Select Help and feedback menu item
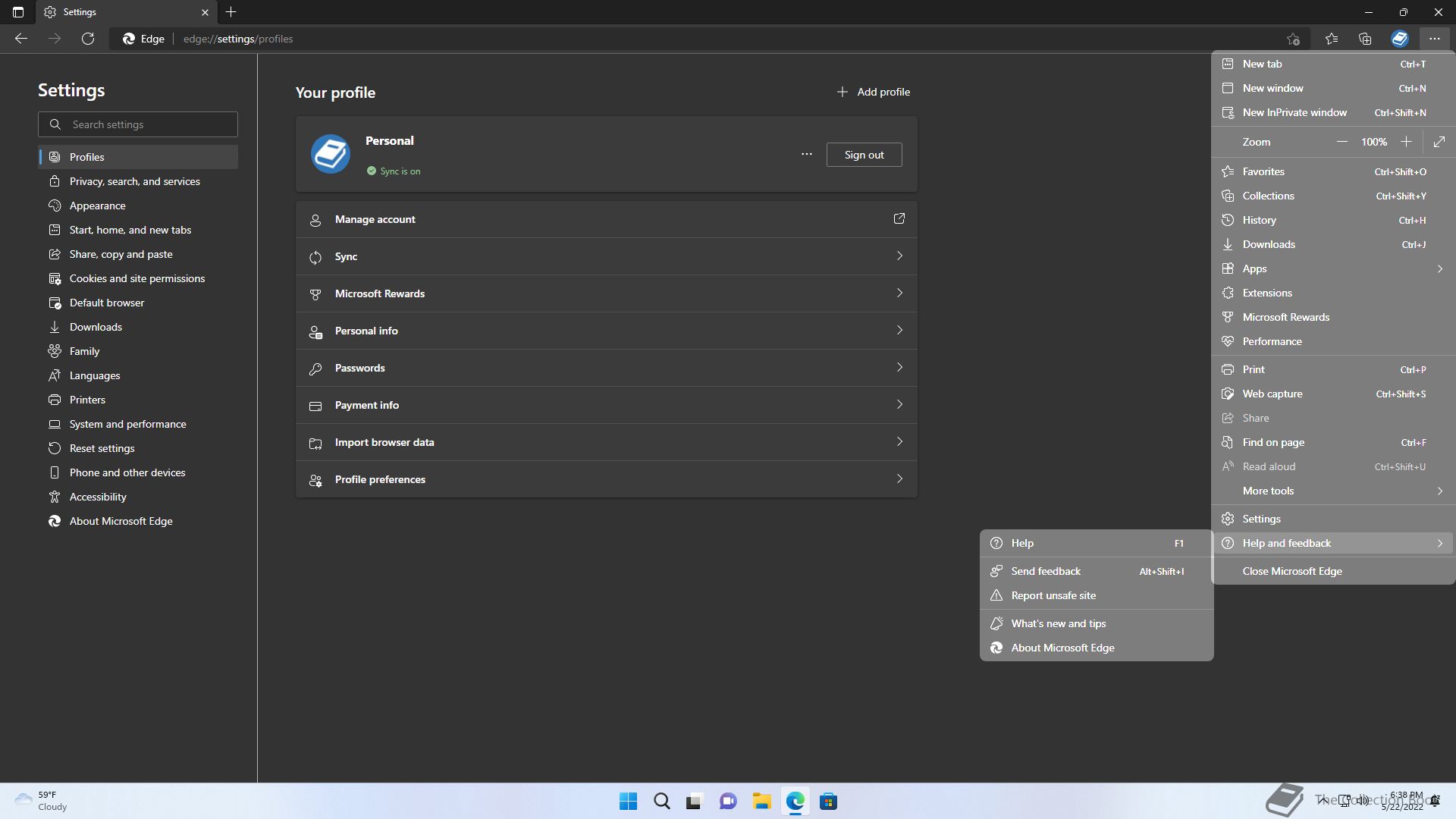 point(1332,543)
